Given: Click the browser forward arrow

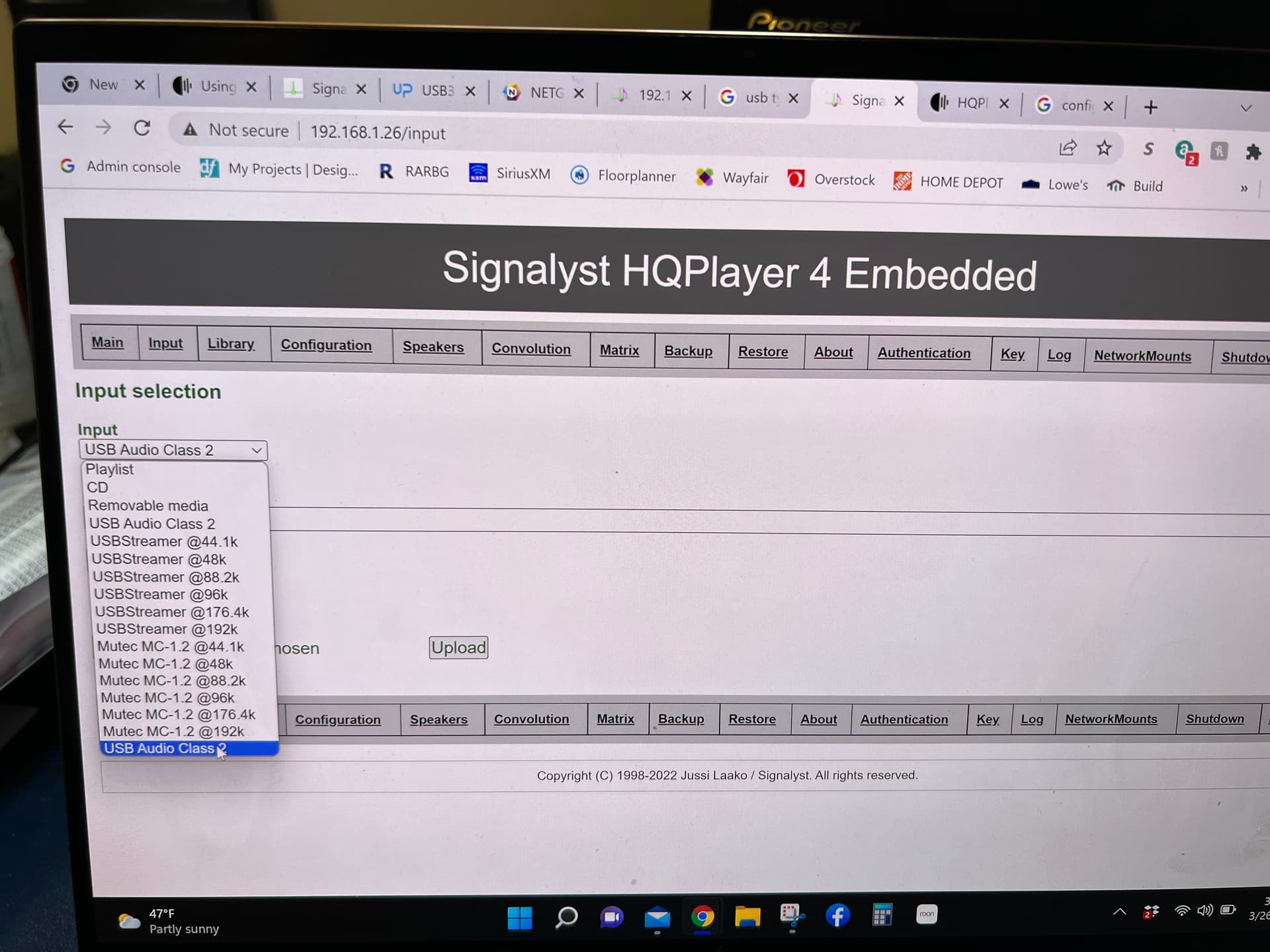Looking at the screenshot, I should 103,126.
